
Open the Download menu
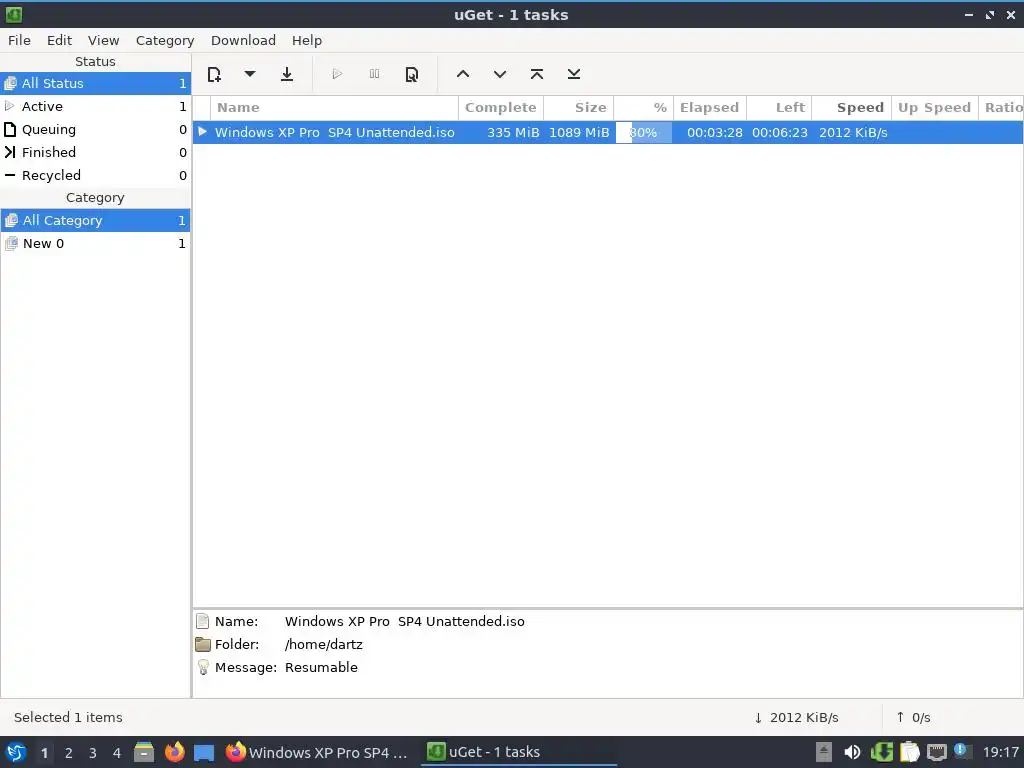[243, 40]
